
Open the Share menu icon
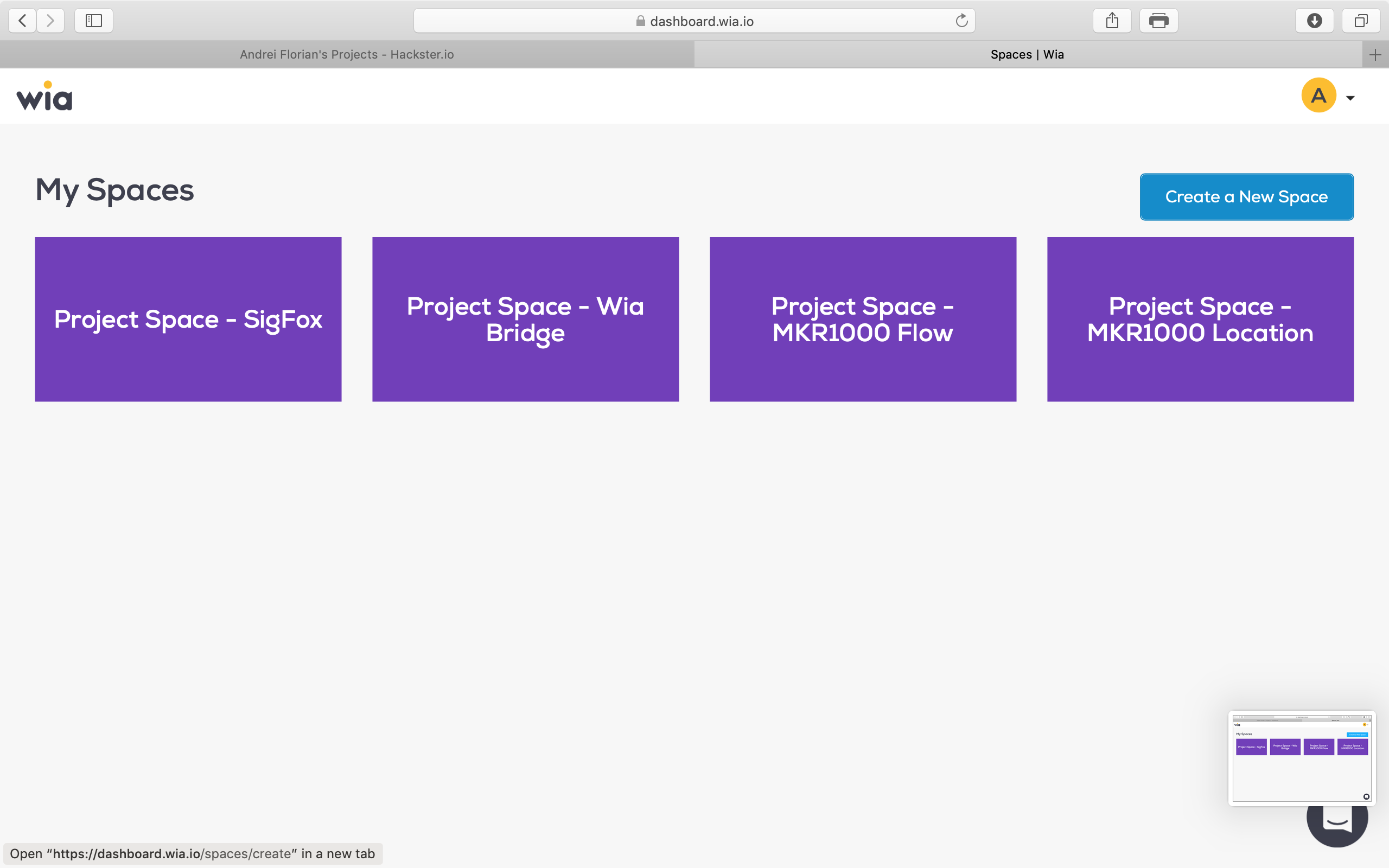pyautogui.click(x=1112, y=21)
